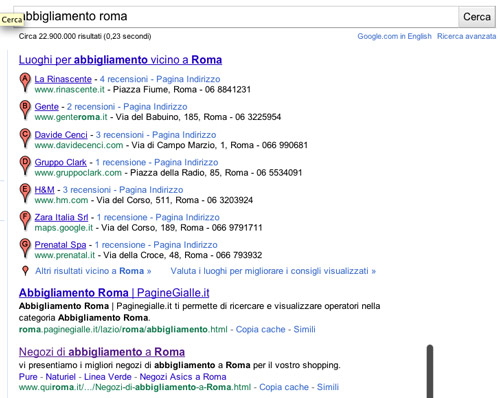Click Circa 22.900.000 risultati text
The height and width of the screenshot is (398, 500).
point(85,36)
